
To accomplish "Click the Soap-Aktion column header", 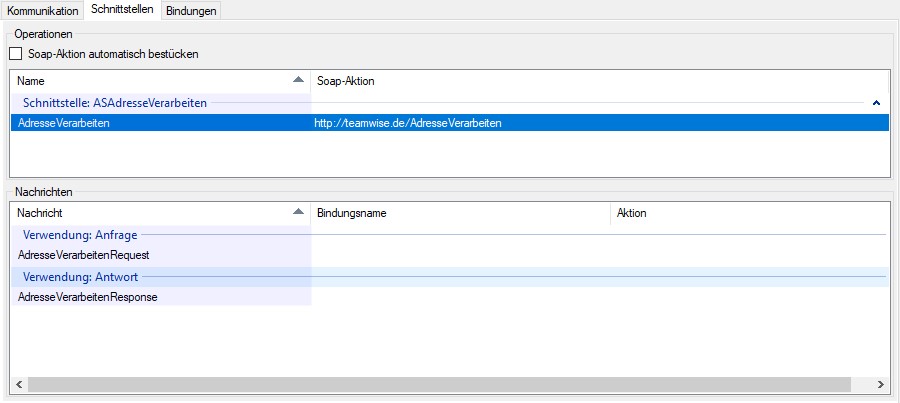I will click(x=345, y=80).
